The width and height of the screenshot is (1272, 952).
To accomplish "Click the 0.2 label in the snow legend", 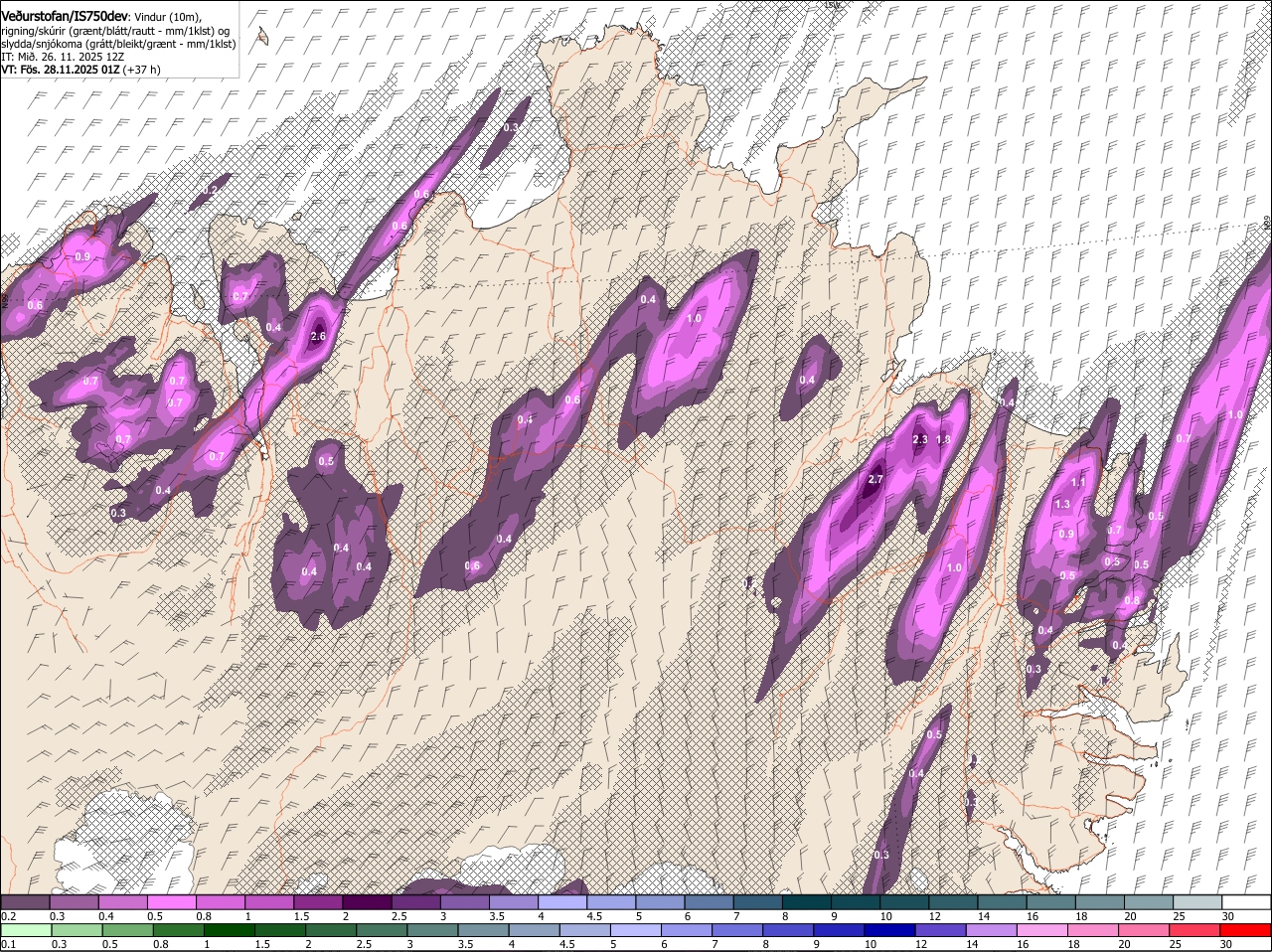I will click(x=8, y=915).
